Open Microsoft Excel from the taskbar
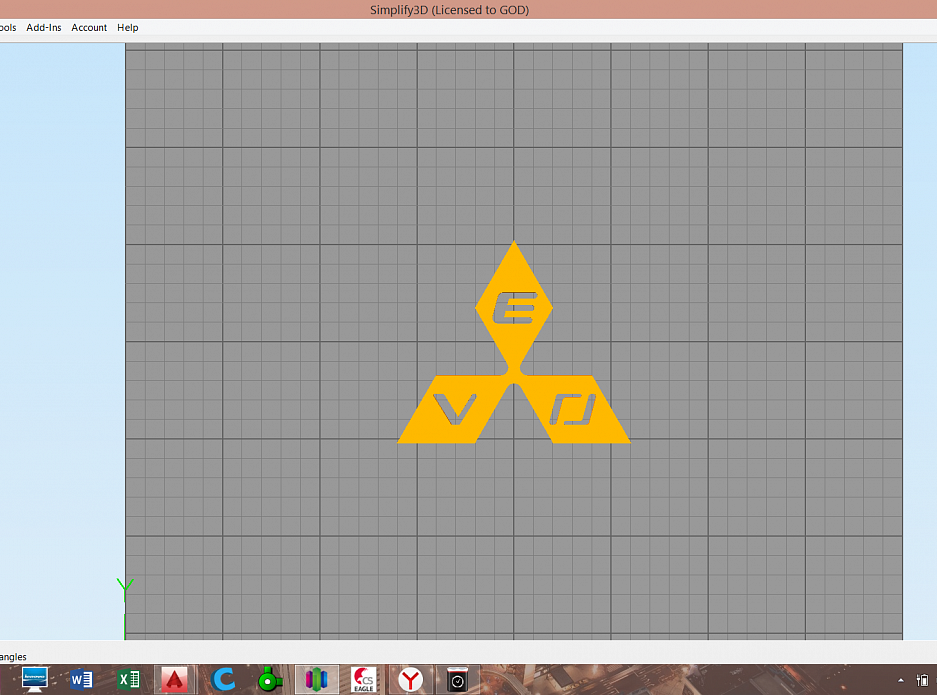937x695 pixels. (x=128, y=679)
